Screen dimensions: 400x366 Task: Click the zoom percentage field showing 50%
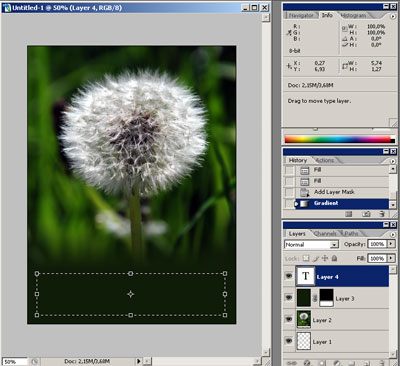click(15, 361)
